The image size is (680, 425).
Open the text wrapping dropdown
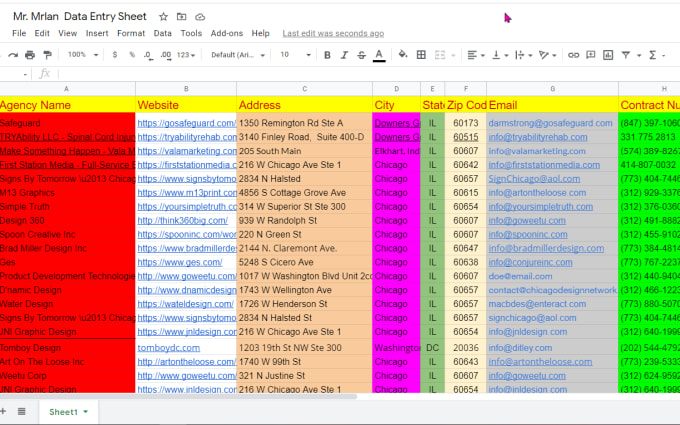[x=523, y=55]
